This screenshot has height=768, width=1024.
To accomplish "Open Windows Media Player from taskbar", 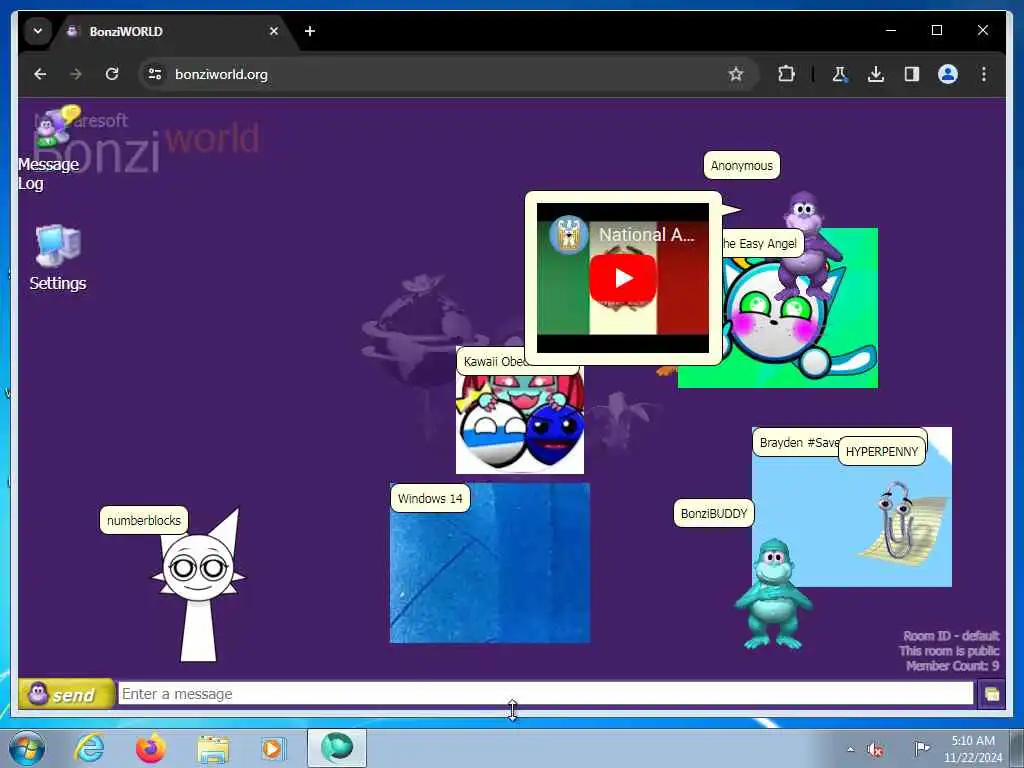I will pyautogui.click(x=273, y=748).
